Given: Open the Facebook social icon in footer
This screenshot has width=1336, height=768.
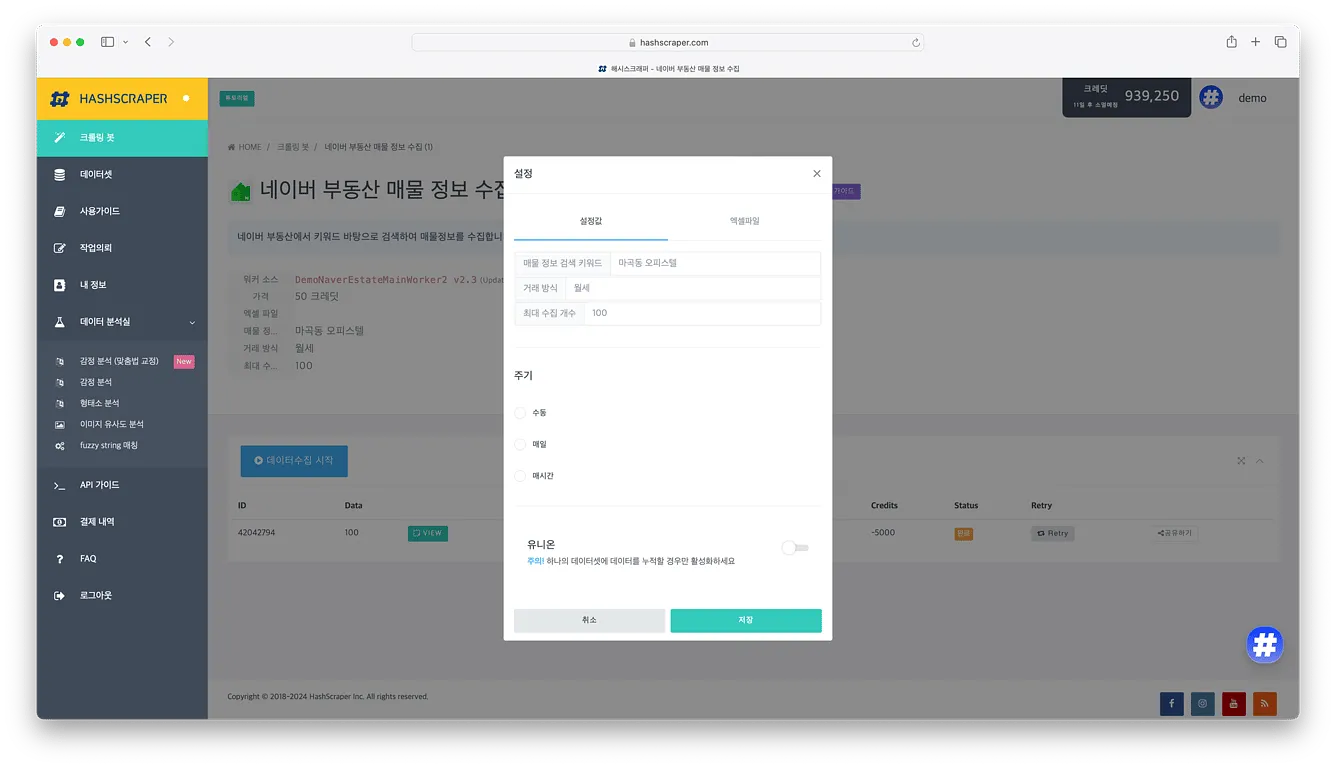Looking at the screenshot, I should 1171,703.
